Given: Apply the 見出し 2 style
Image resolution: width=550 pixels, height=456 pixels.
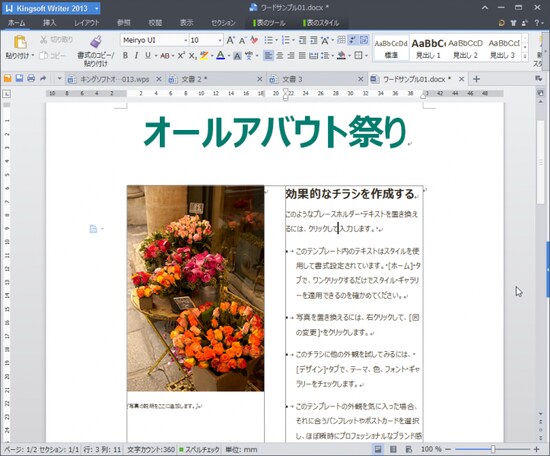Looking at the screenshot, I should 465,48.
